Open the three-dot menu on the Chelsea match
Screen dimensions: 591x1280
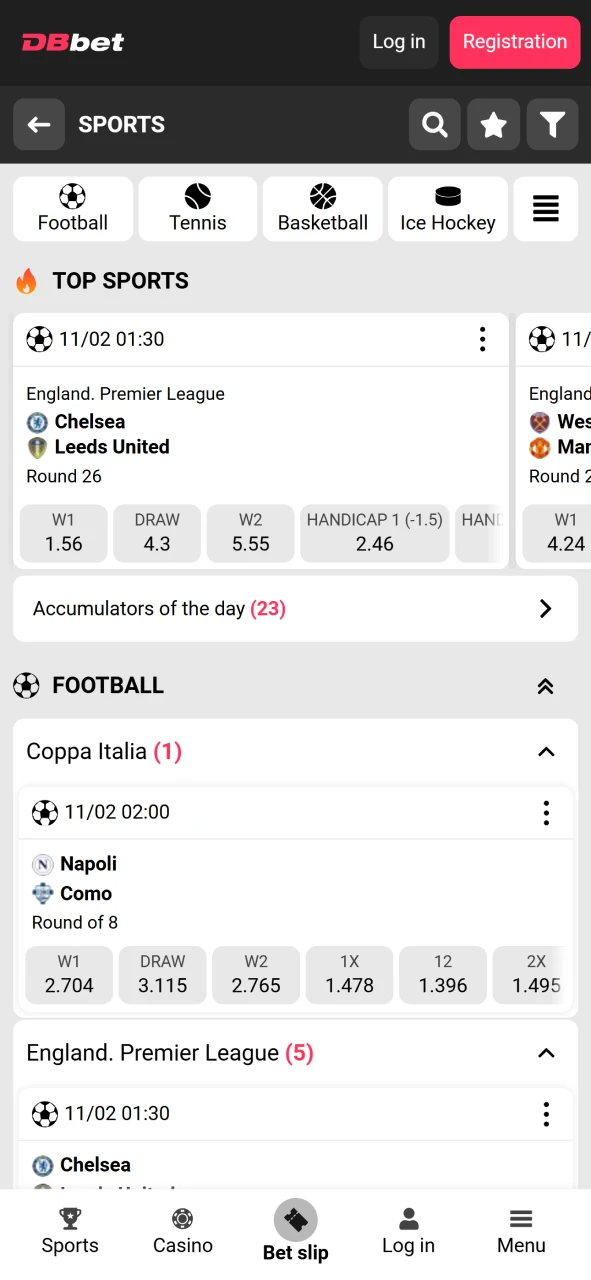(482, 339)
